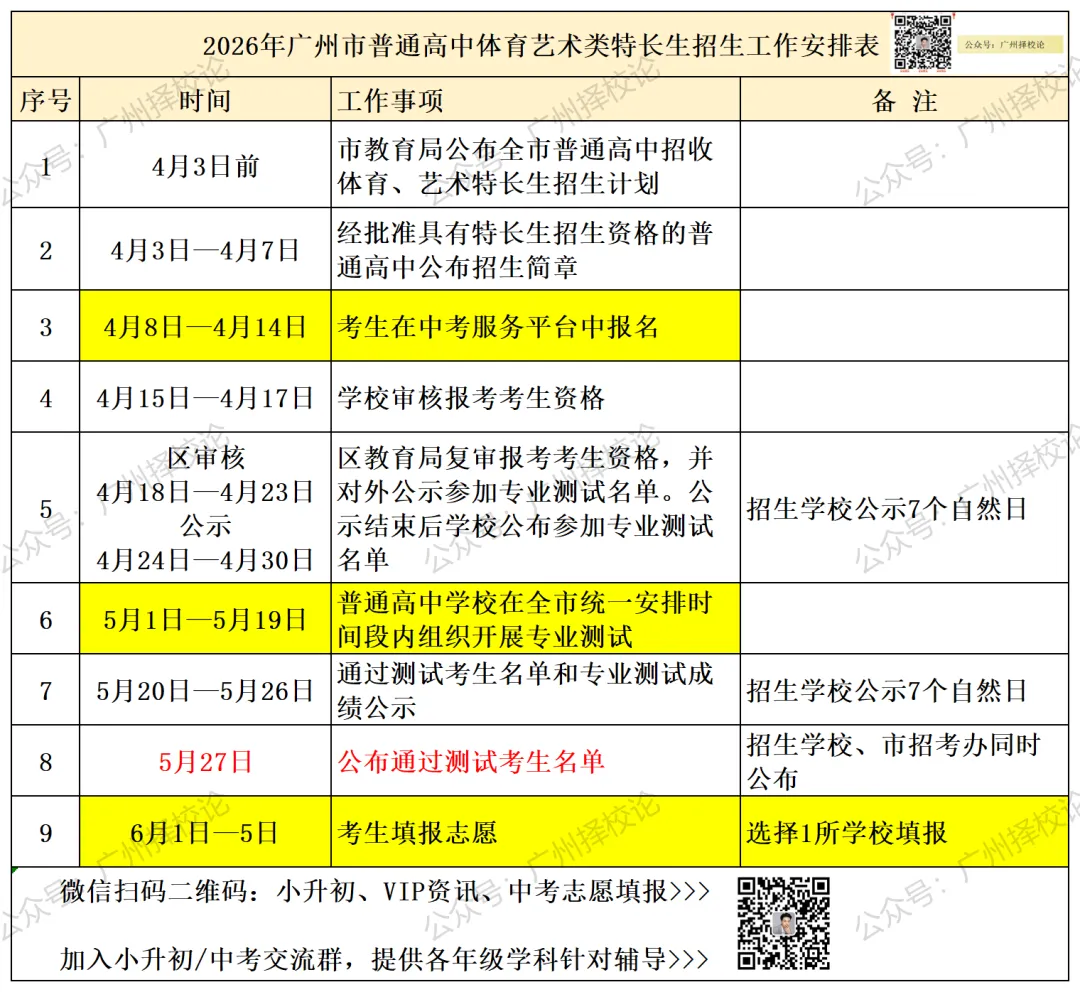This screenshot has width=1080, height=992.
Task: Select the red '5月27日' date cell
Action: [x=205, y=761]
